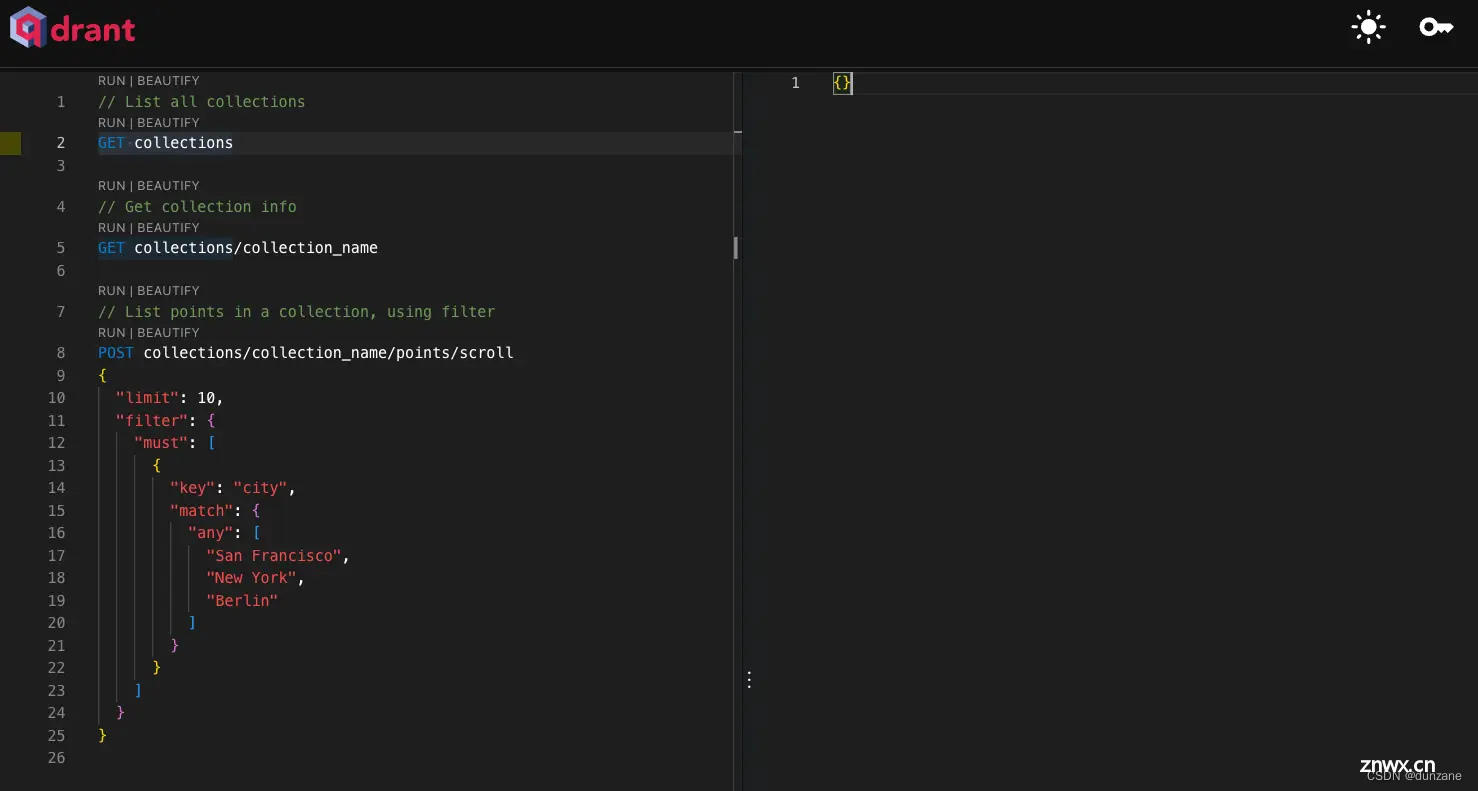Click the "// List points in a collection, using filter" comment

pyautogui.click(x=296, y=312)
